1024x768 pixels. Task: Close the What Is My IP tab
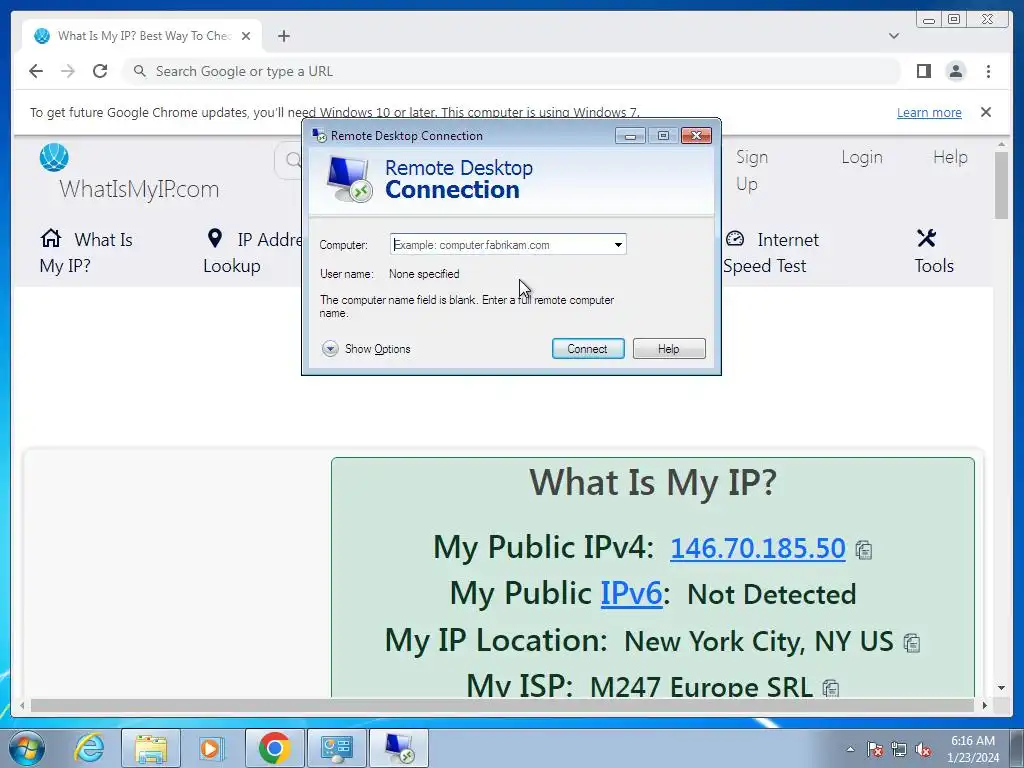pyautogui.click(x=246, y=36)
